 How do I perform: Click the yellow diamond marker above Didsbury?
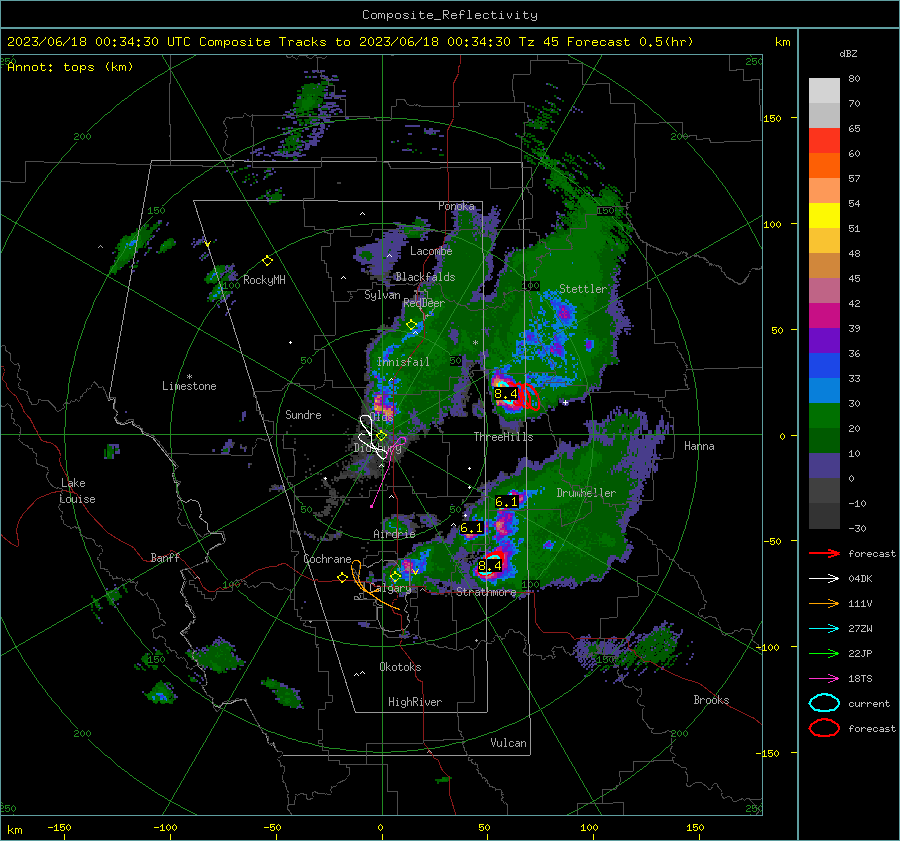coord(382,436)
